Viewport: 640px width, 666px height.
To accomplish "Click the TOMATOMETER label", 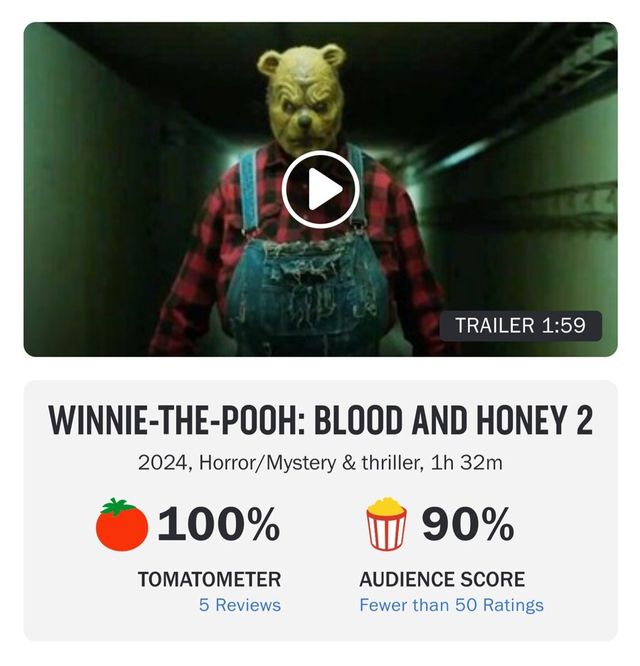I will [209, 580].
